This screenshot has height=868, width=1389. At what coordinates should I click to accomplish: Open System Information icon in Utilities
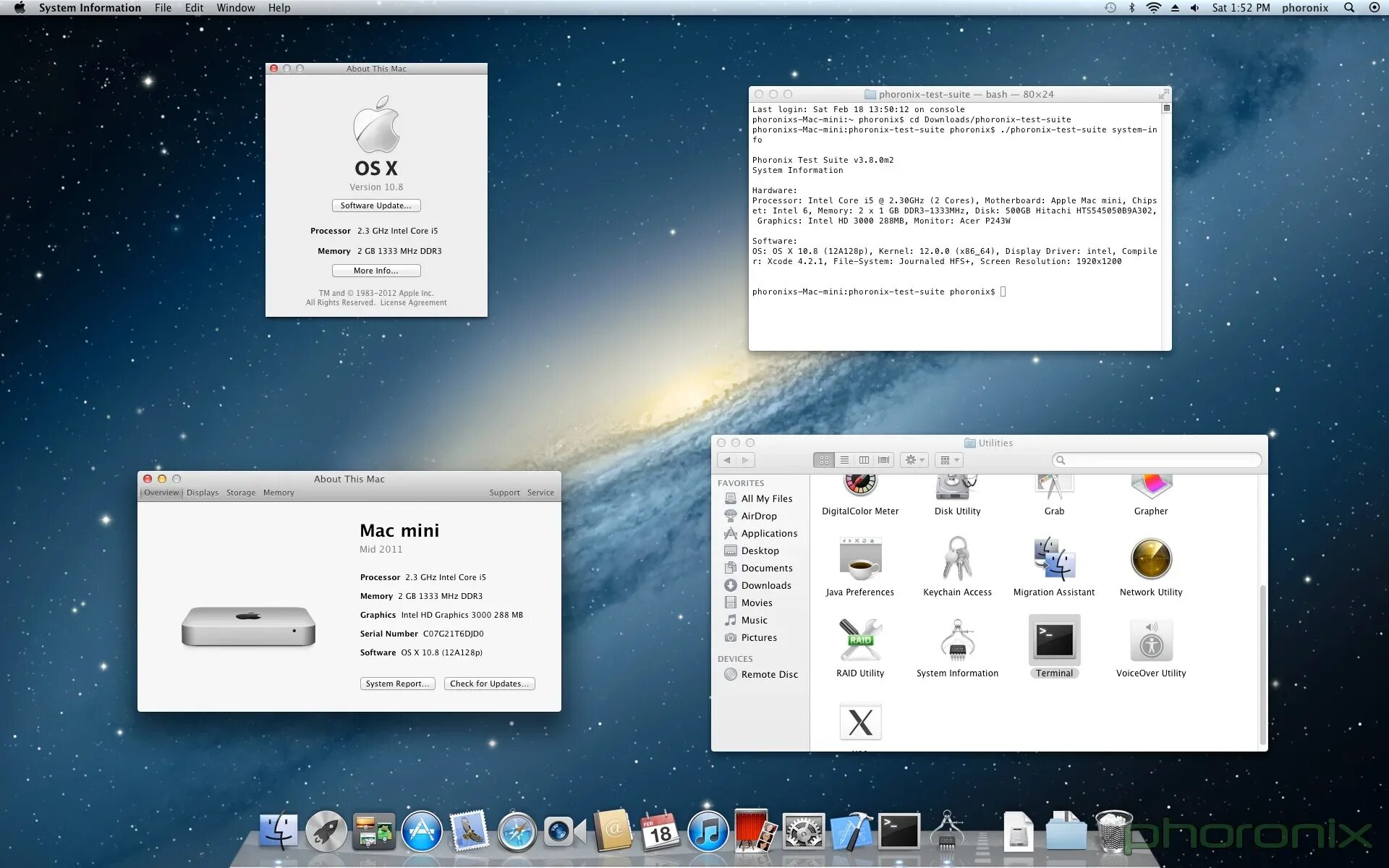coord(957,640)
